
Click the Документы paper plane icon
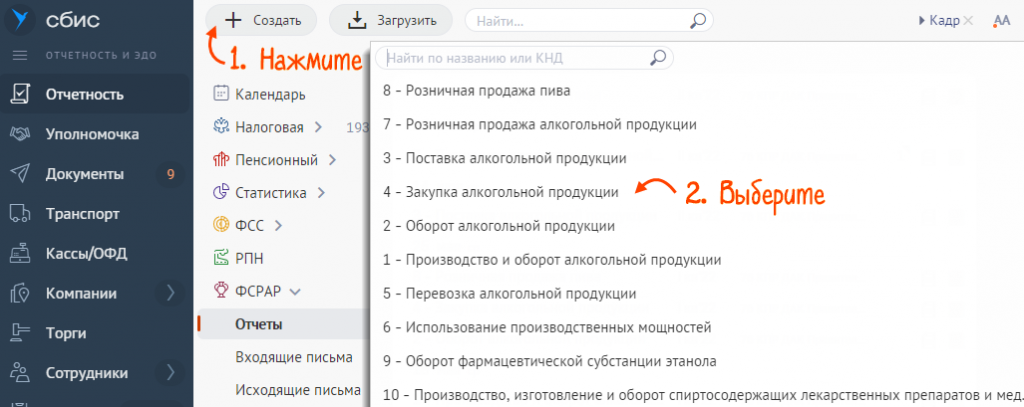pyautogui.click(x=20, y=174)
